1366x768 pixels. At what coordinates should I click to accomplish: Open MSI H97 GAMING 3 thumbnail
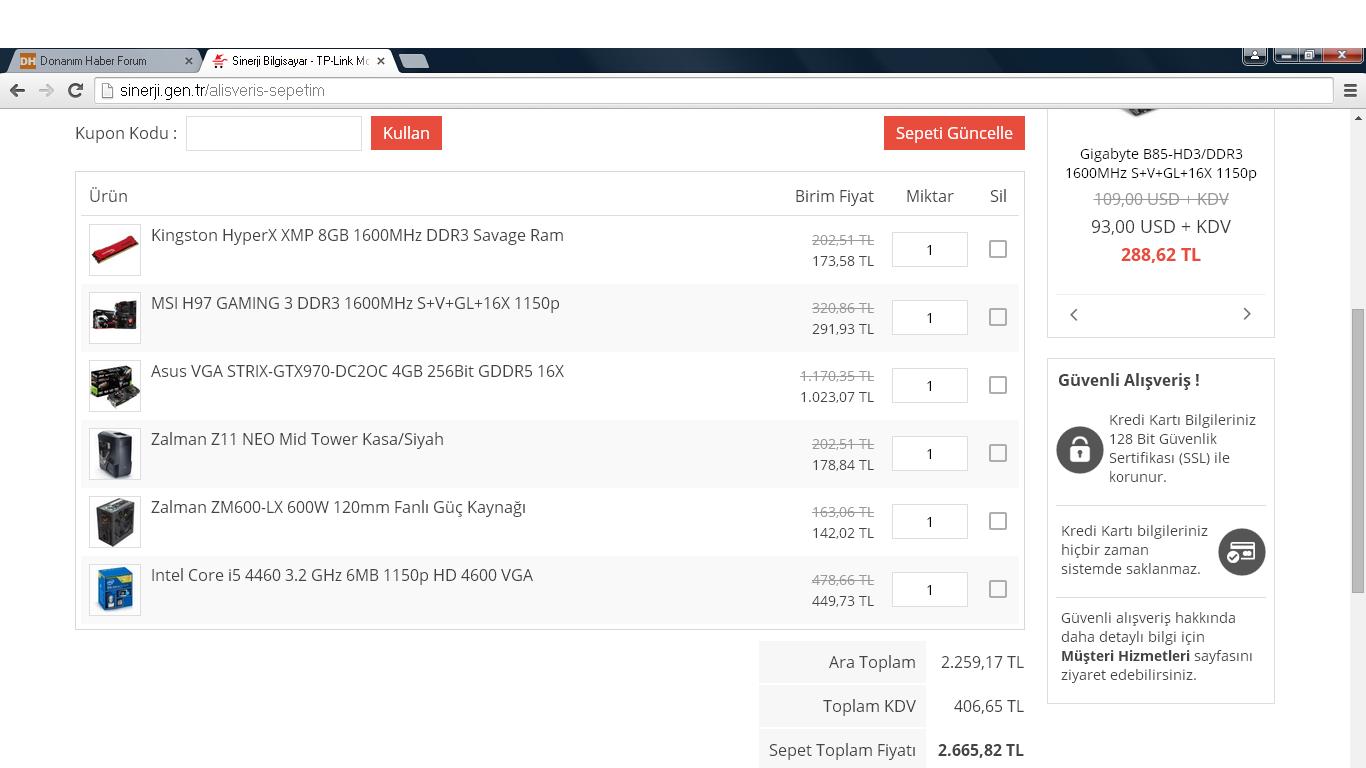115,318
